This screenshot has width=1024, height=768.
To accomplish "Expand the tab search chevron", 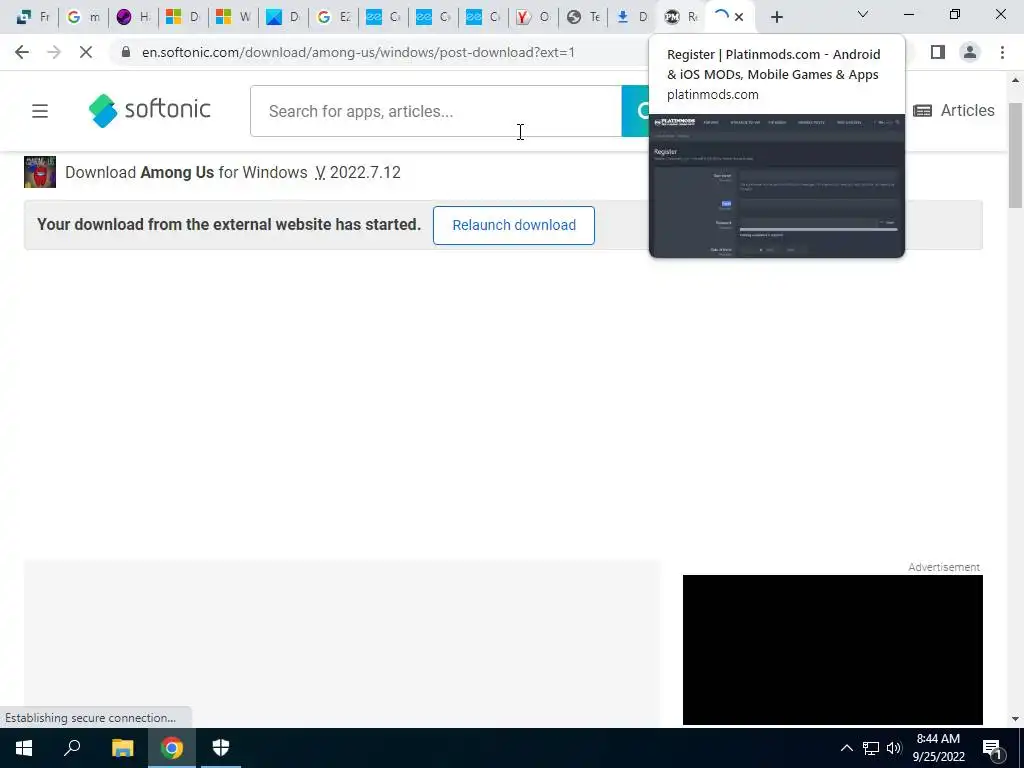I will tap(863, 14).
